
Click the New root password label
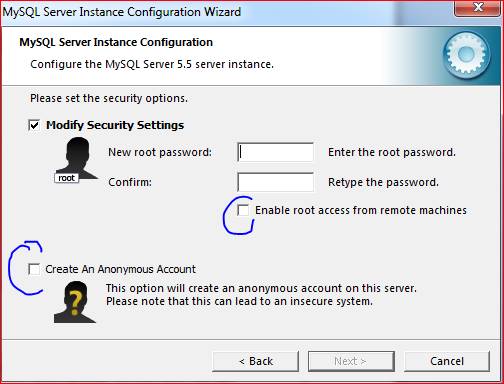160,152
